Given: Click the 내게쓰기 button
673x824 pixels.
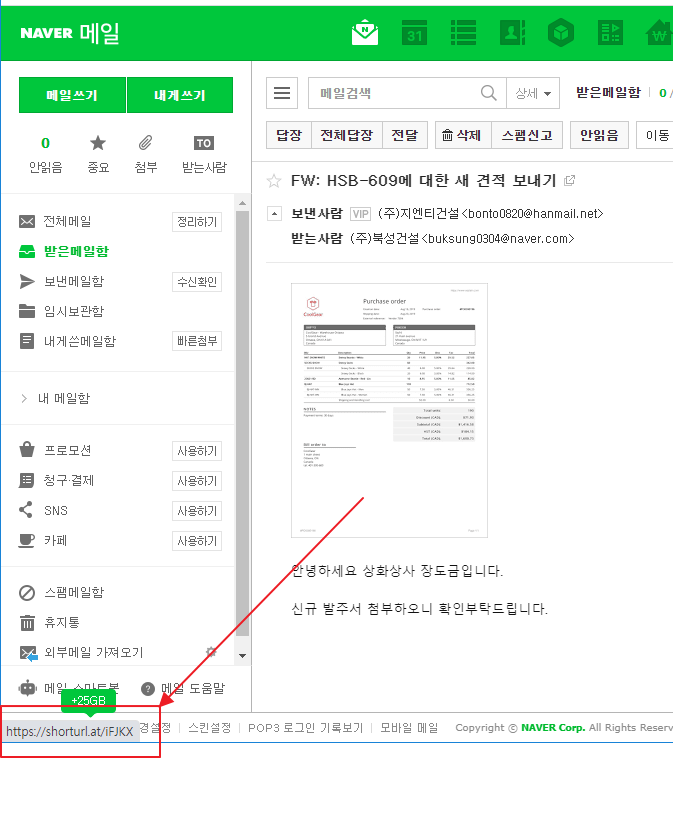Looking at the screenshot, I should pos(180,95).
